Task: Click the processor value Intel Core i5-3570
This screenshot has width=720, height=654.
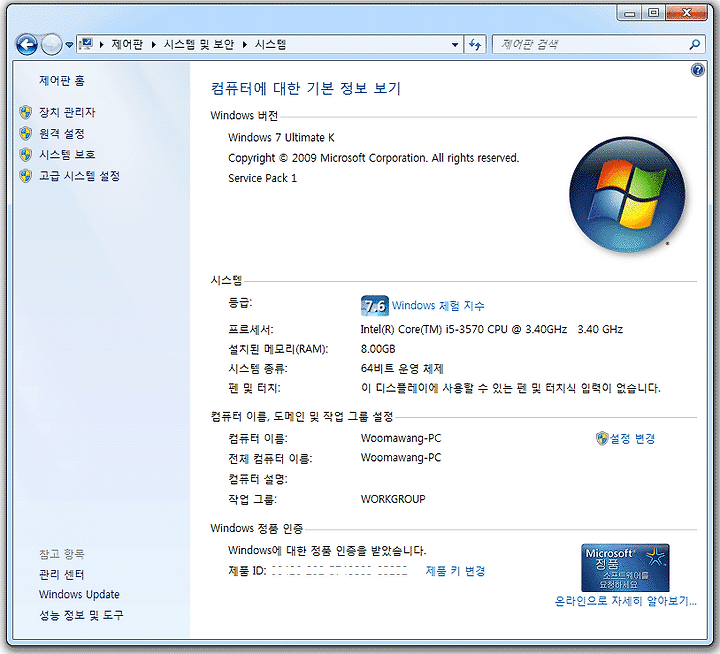Action: (492, 329)
